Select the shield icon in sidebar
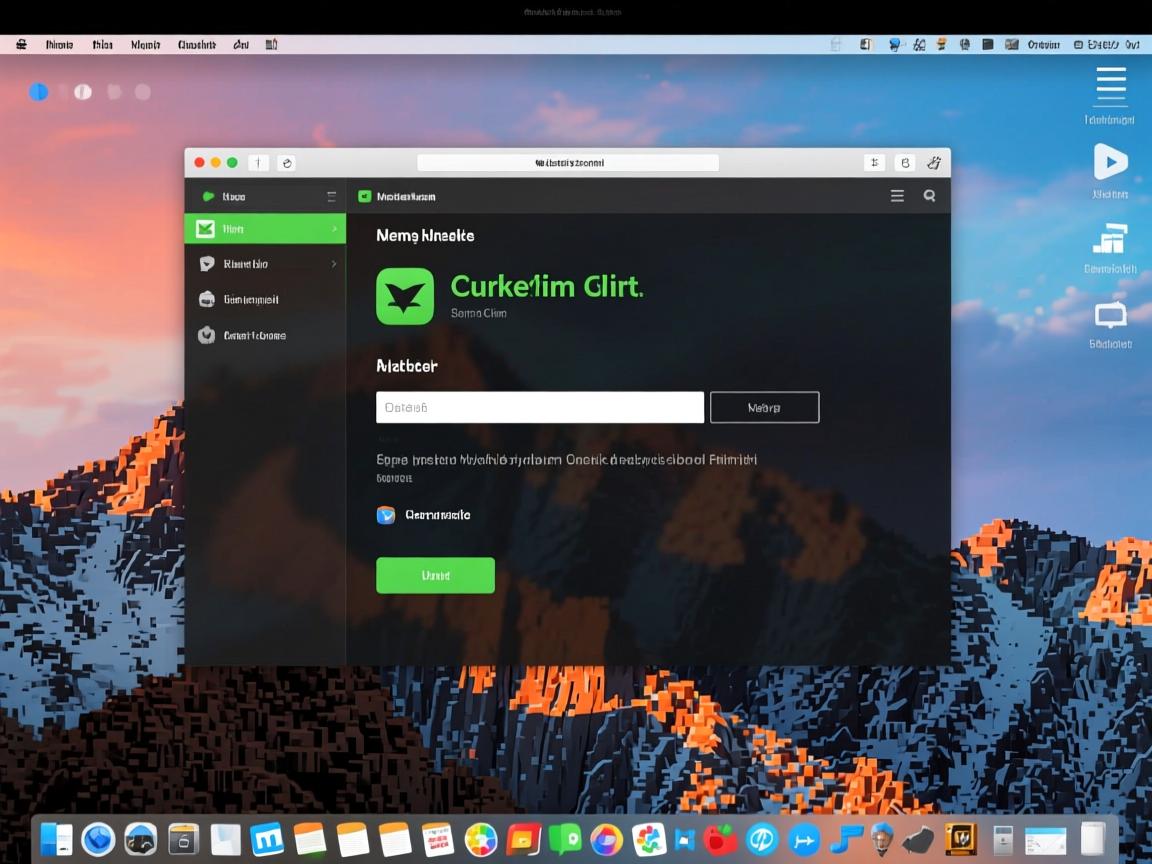1152x864 pixels. point(206,336)
